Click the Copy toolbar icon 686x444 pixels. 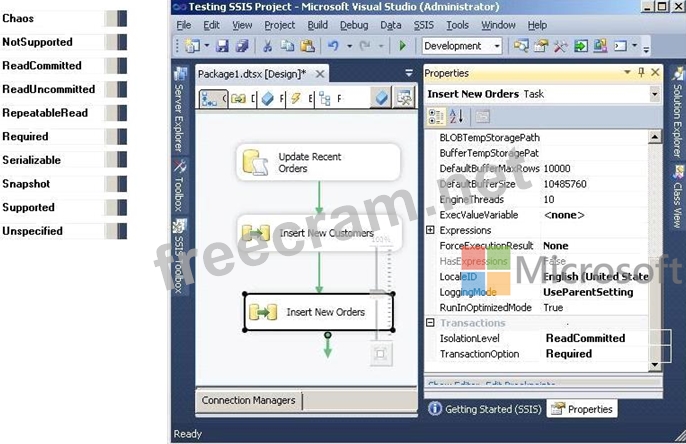(287, 46)
